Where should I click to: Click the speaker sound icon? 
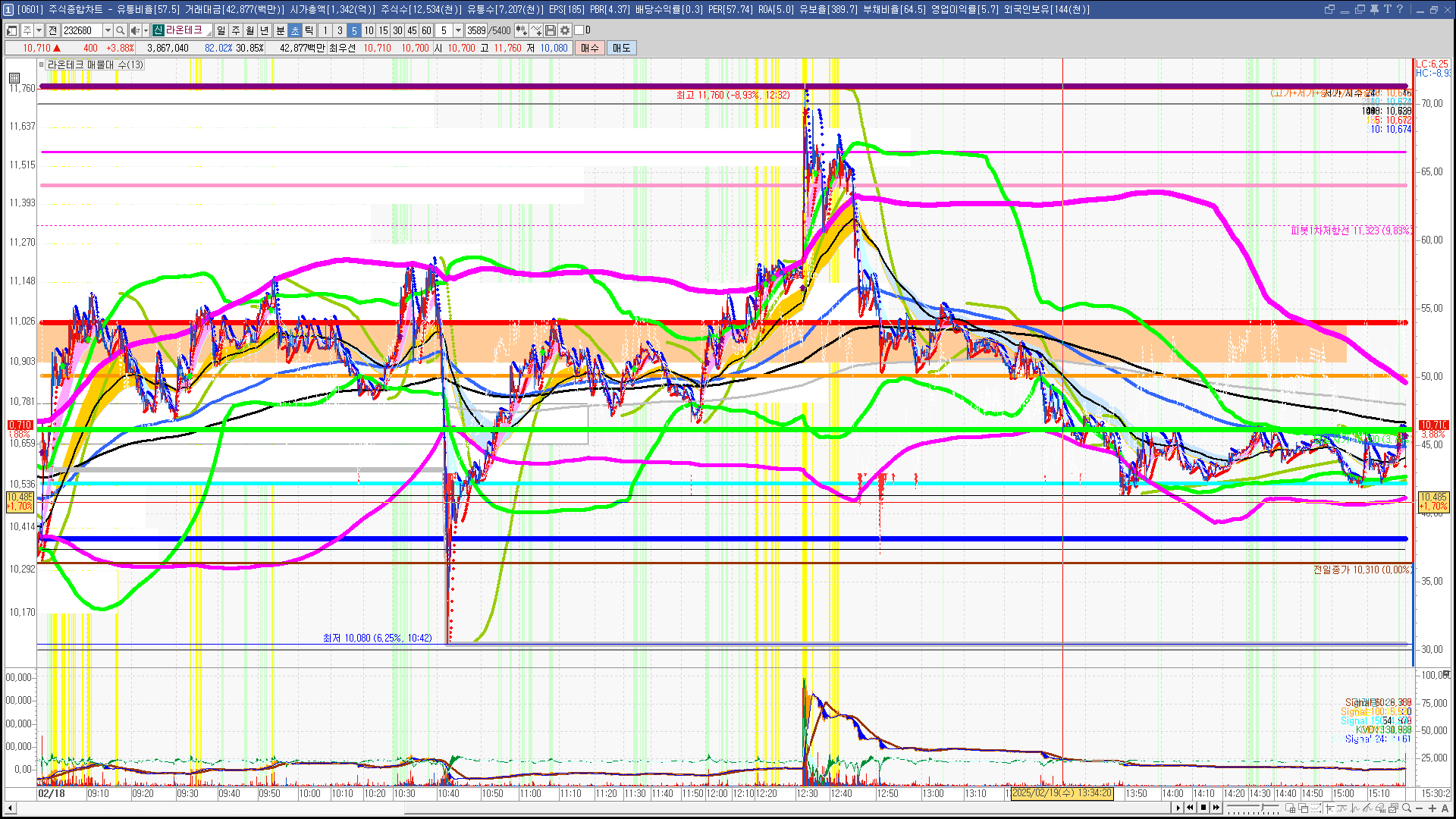click(135, 30)
